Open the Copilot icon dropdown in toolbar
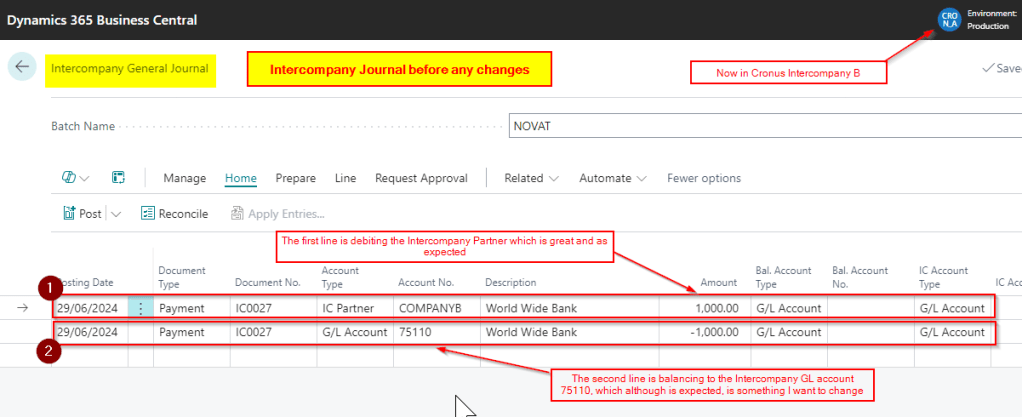 point(75,178)
